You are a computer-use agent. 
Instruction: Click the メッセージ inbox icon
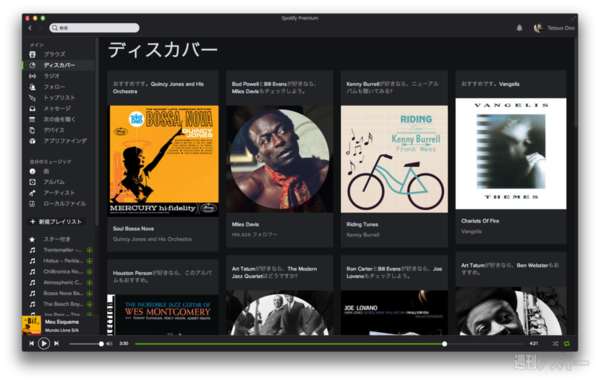(x=33, y=108)
